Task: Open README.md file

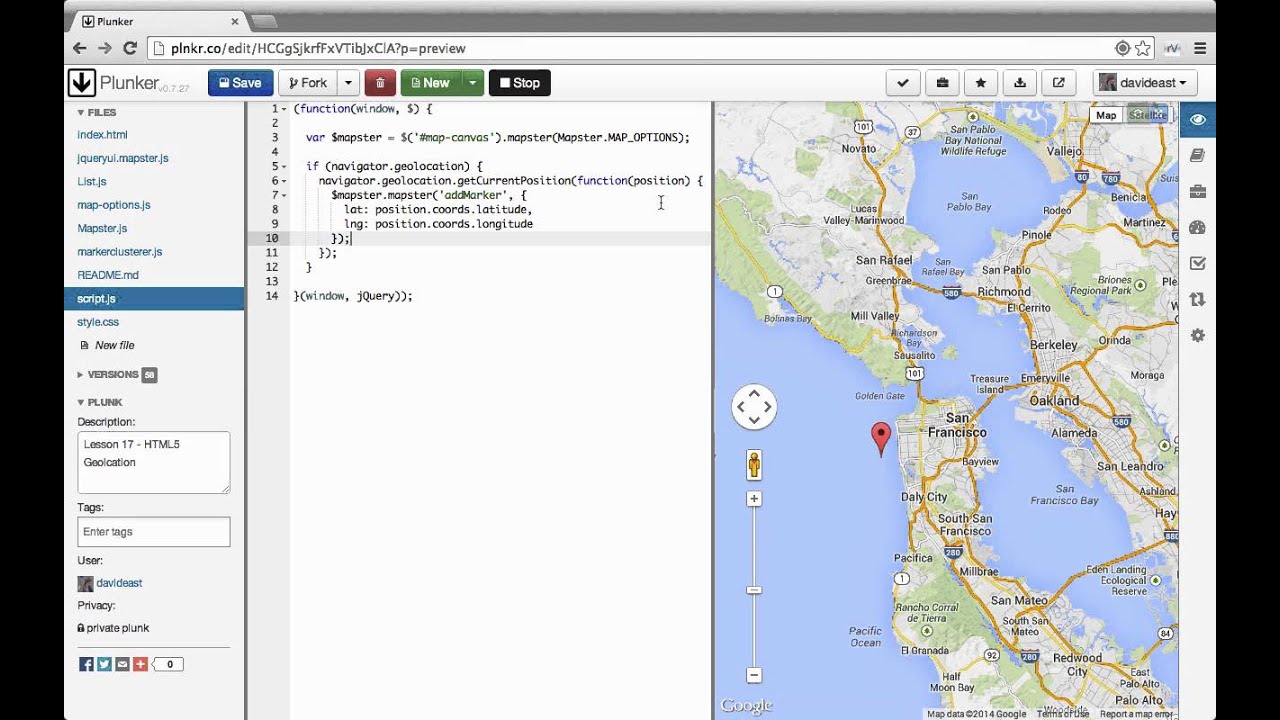Action: (108, 275)
